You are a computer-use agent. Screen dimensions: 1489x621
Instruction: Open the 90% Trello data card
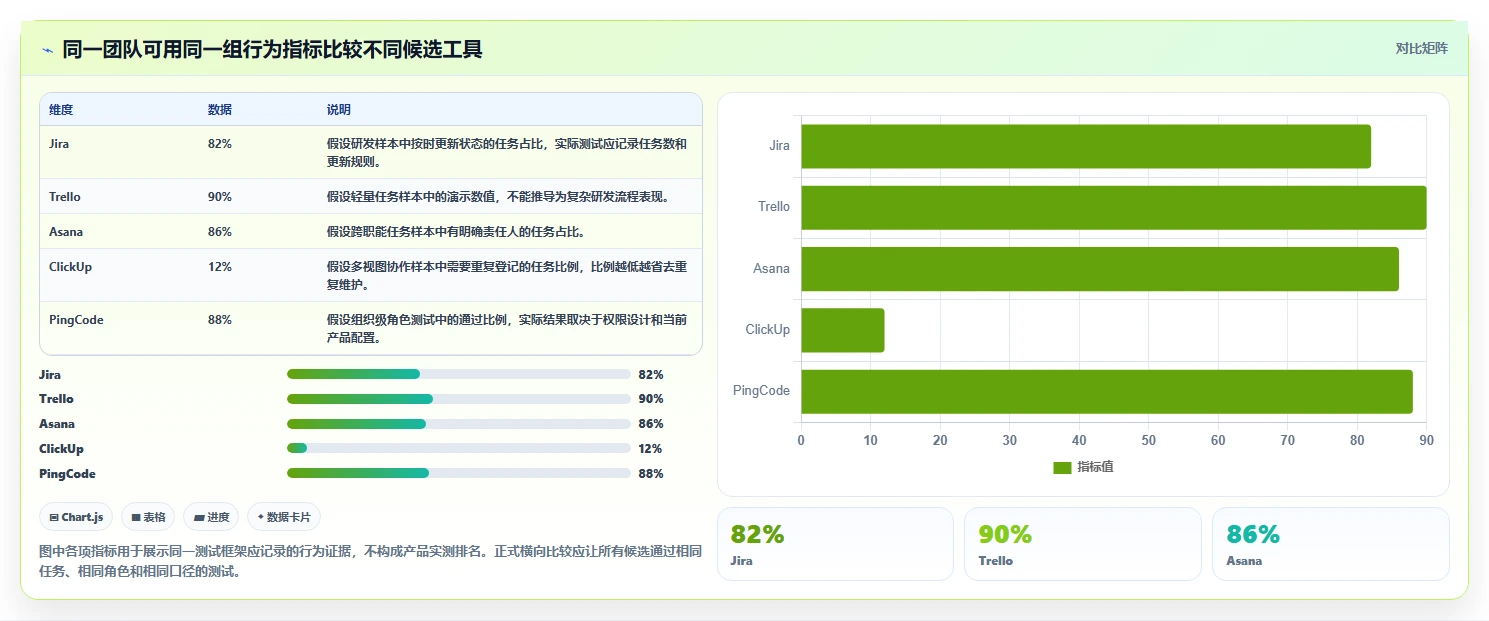click(x=1082, y=544)
